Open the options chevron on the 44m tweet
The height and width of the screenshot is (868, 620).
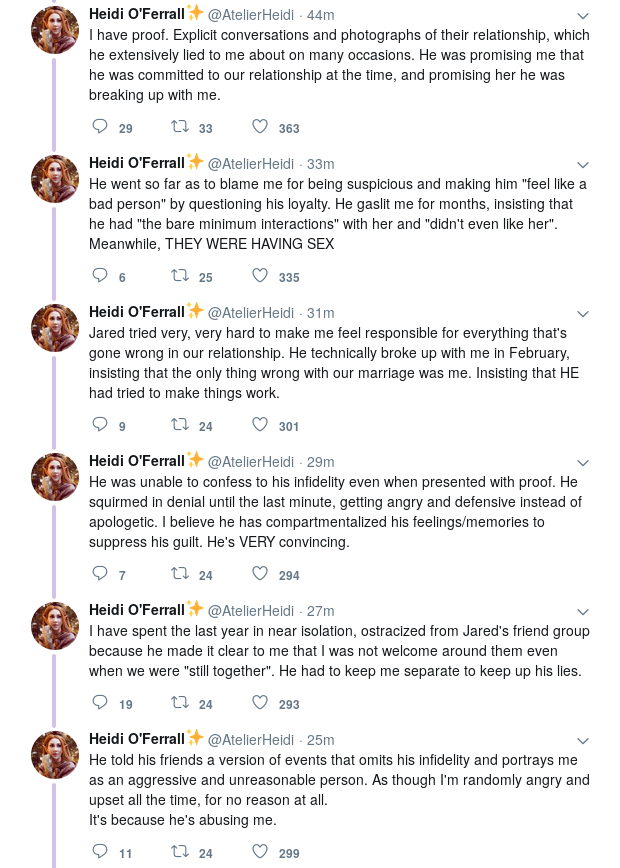click(582, 16)
